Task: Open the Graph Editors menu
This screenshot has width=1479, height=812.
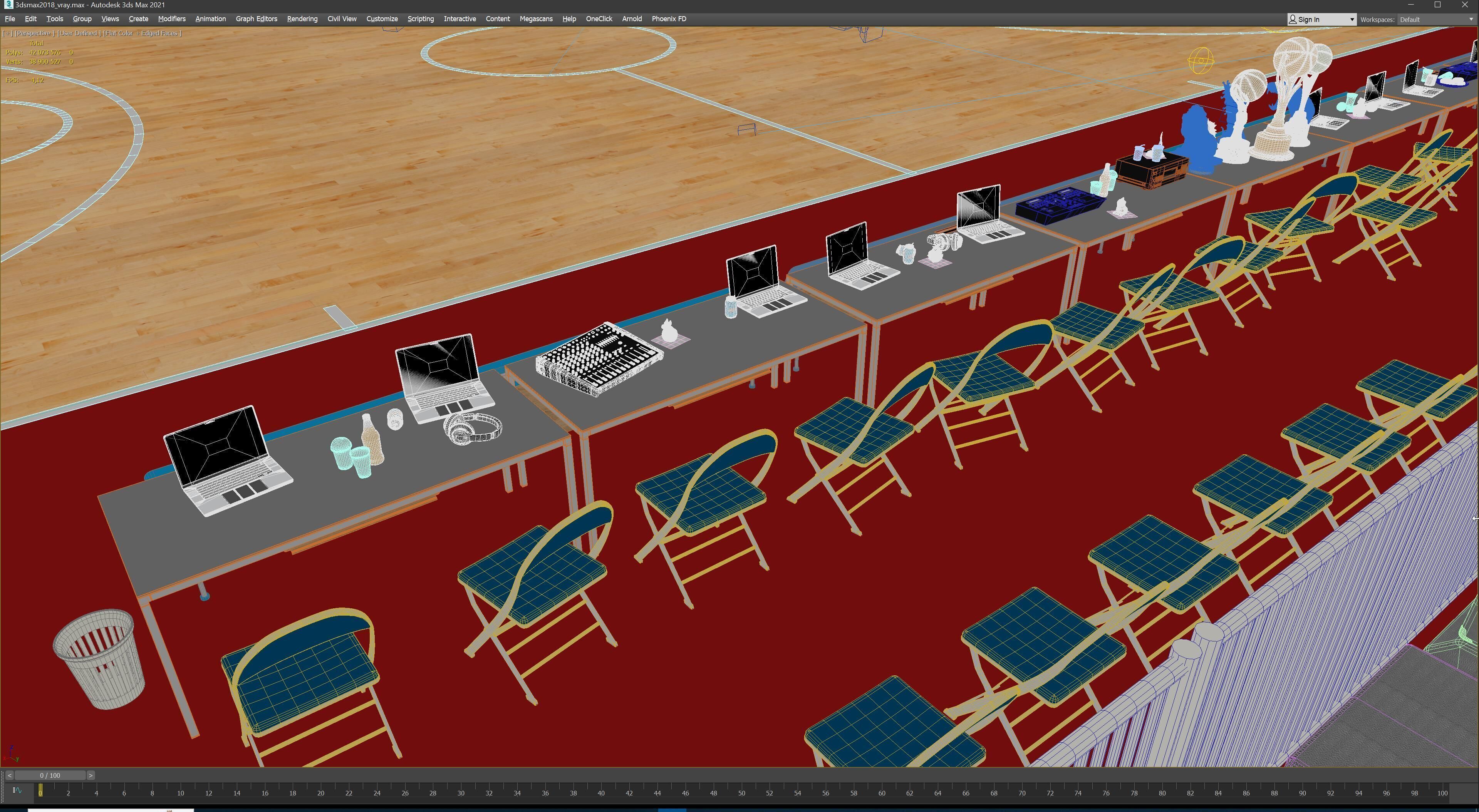Action: [x=256, y=19]
